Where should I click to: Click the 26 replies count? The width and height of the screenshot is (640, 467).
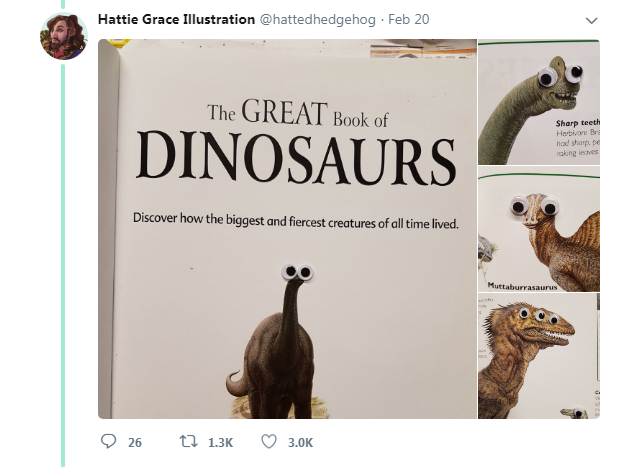point(135,442)
